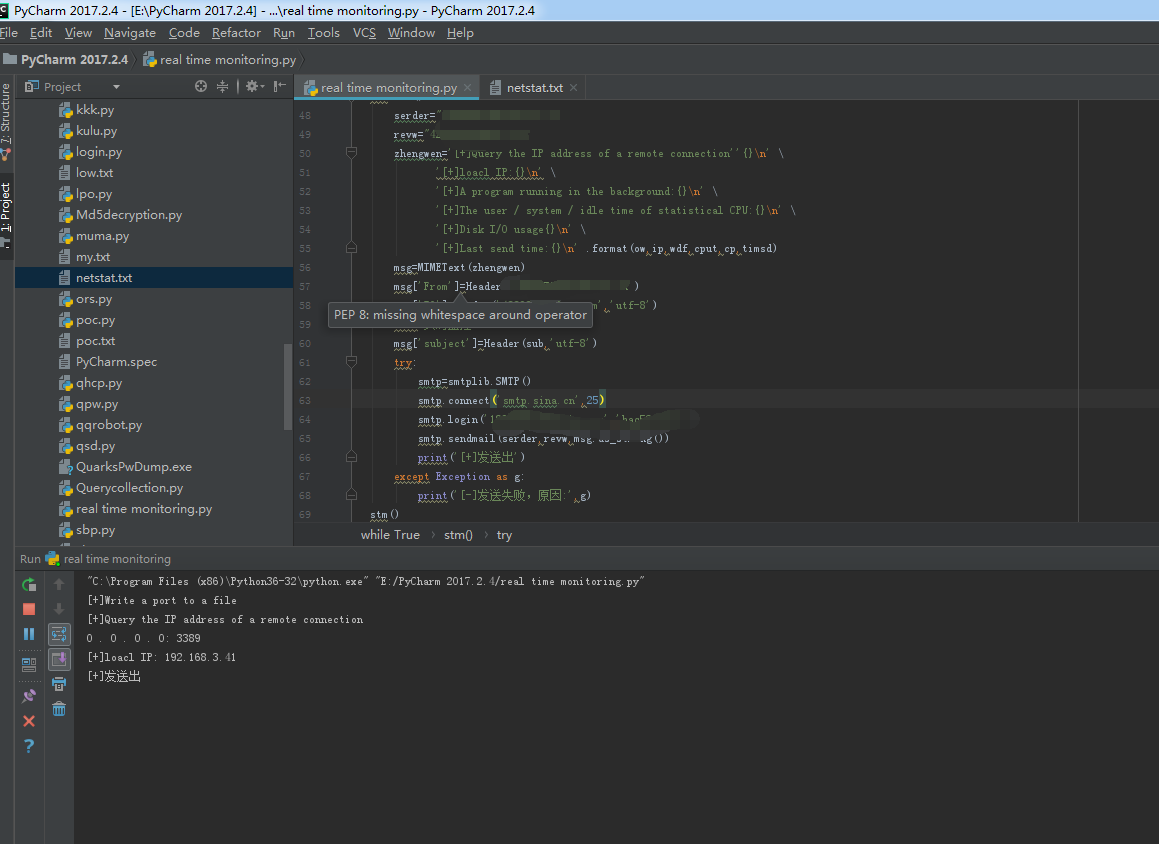Select muma.py in project tree
Screen dimensions: 1159x844
point(102,236)
